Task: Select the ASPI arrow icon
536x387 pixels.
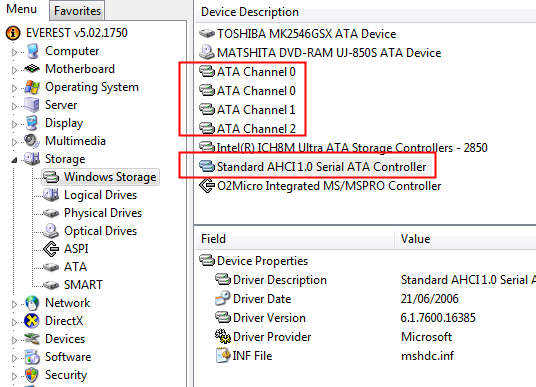Action: pyautogui.click(x=51, y=249)
